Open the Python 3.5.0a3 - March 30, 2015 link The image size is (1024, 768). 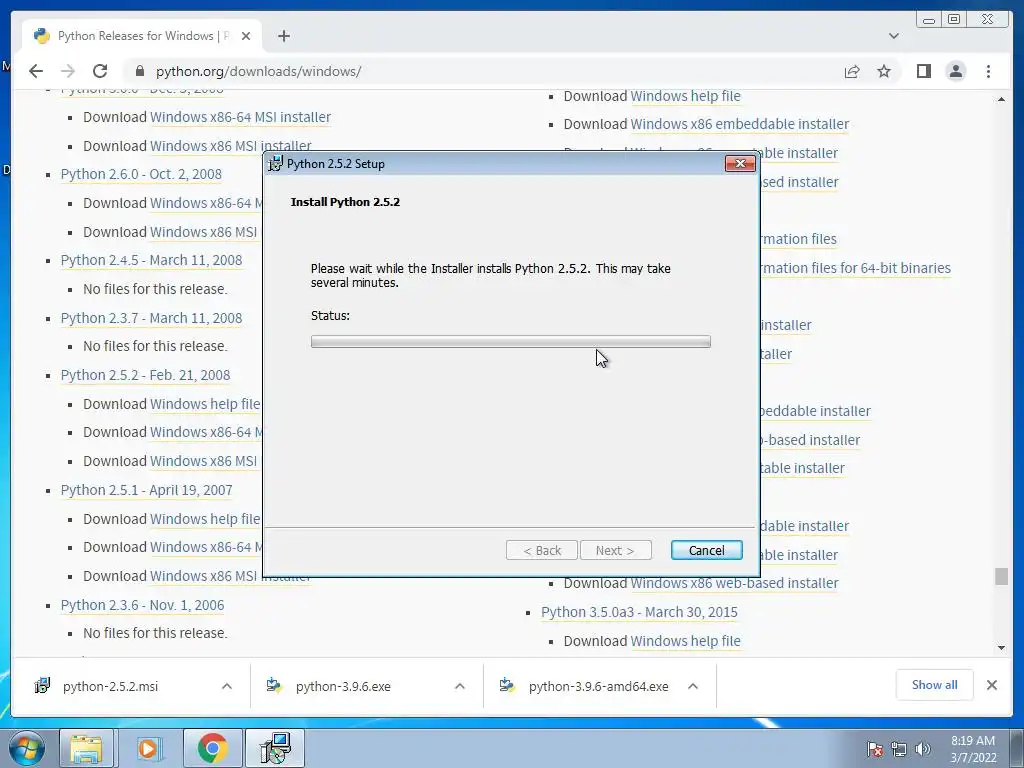(x=639, y=613)
